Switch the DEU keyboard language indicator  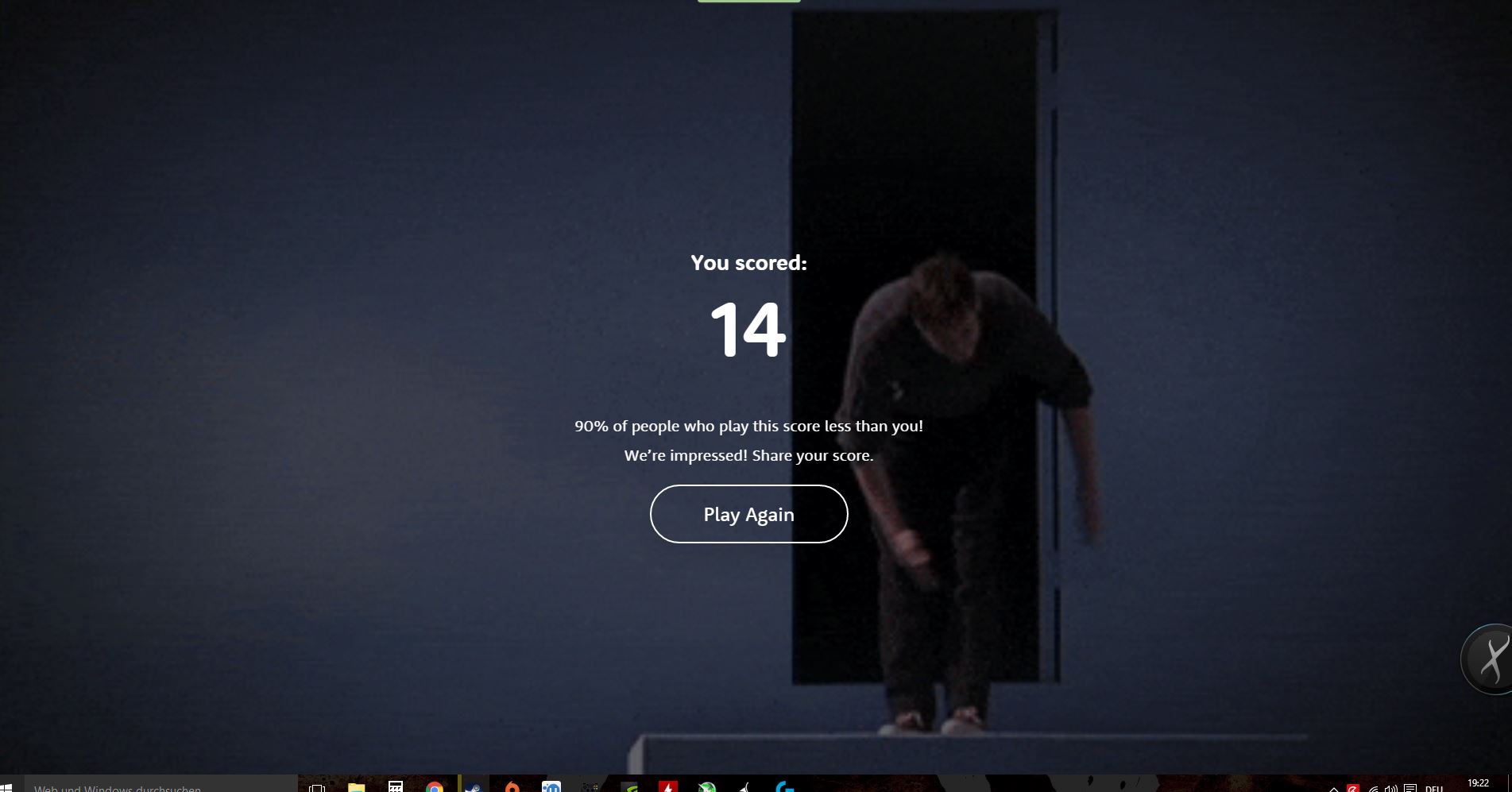click(1434, 788)
